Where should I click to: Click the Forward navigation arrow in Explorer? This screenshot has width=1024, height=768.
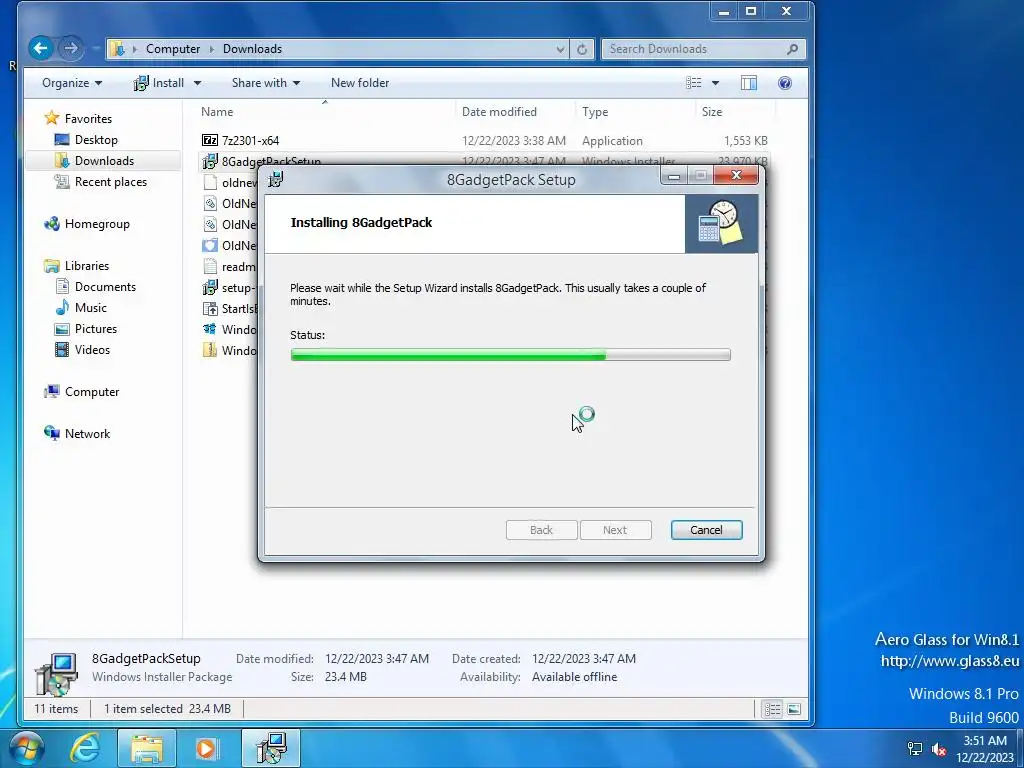point(71,48)
